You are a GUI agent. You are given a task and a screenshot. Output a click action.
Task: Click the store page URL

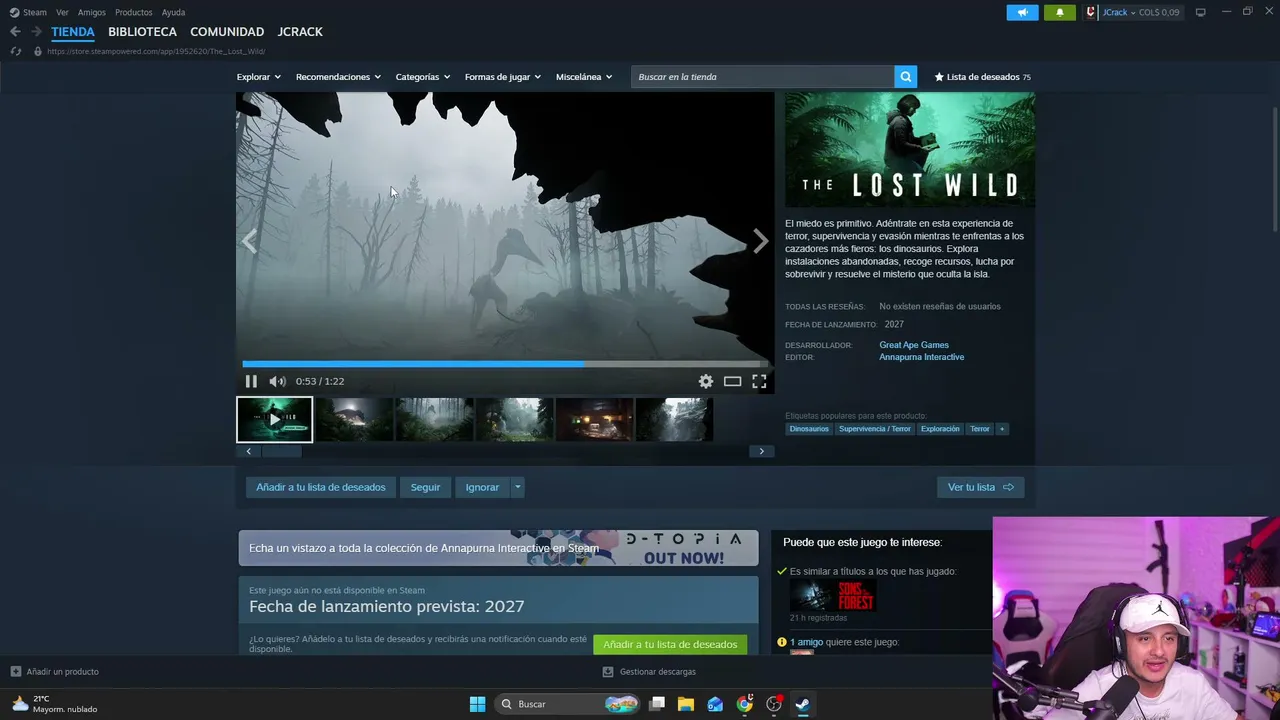point(155,51)
